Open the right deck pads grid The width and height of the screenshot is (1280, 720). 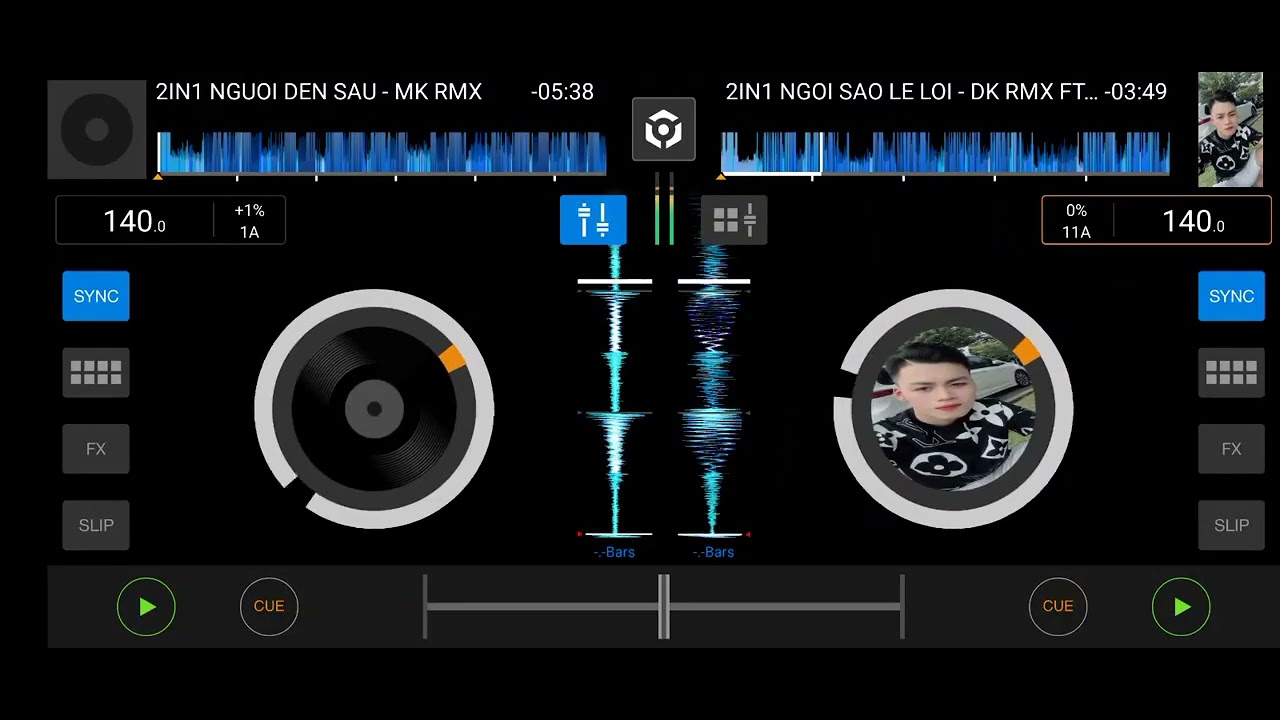1231,373
